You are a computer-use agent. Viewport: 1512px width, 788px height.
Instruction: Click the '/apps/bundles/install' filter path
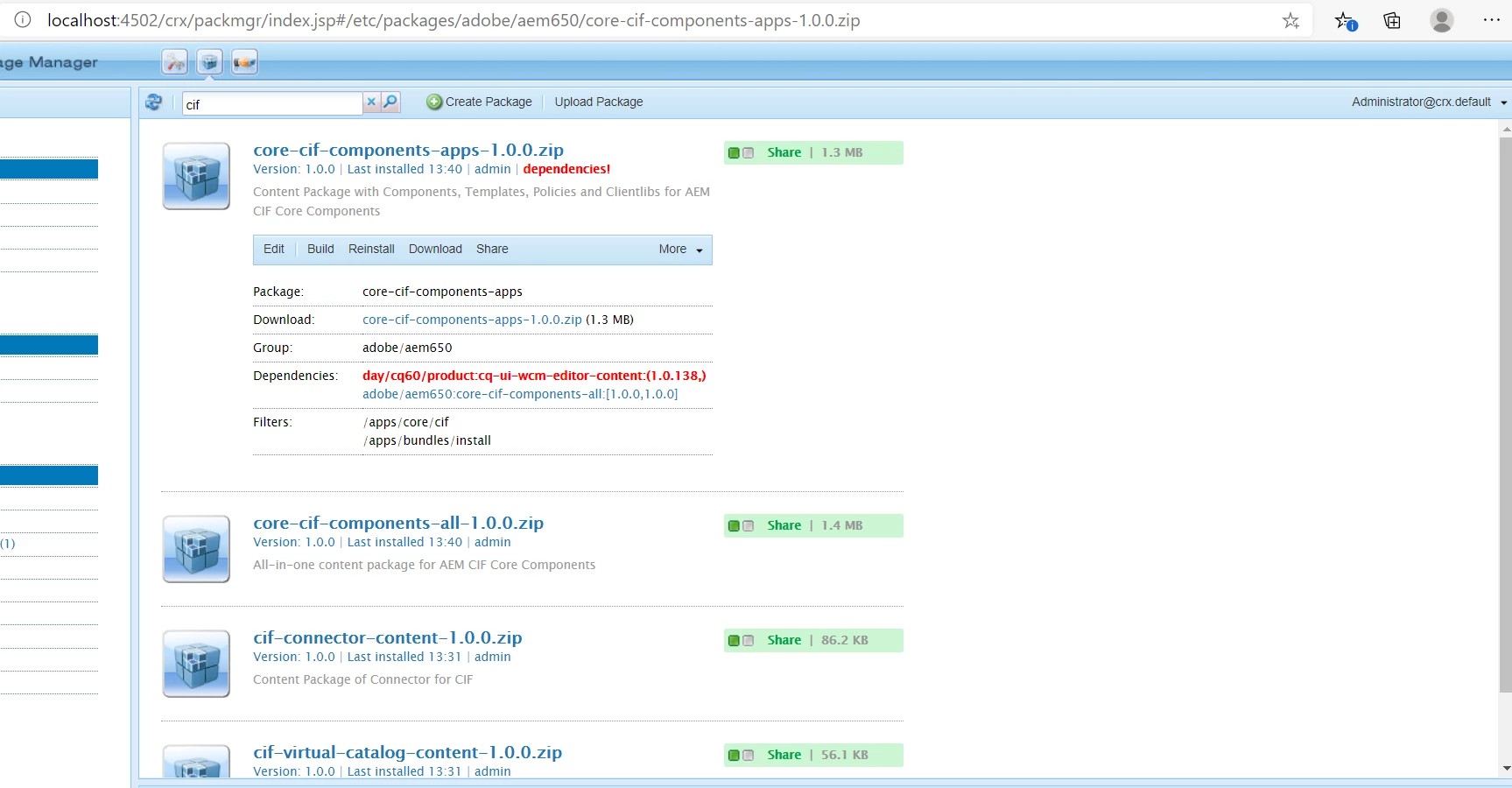(427, 440)
